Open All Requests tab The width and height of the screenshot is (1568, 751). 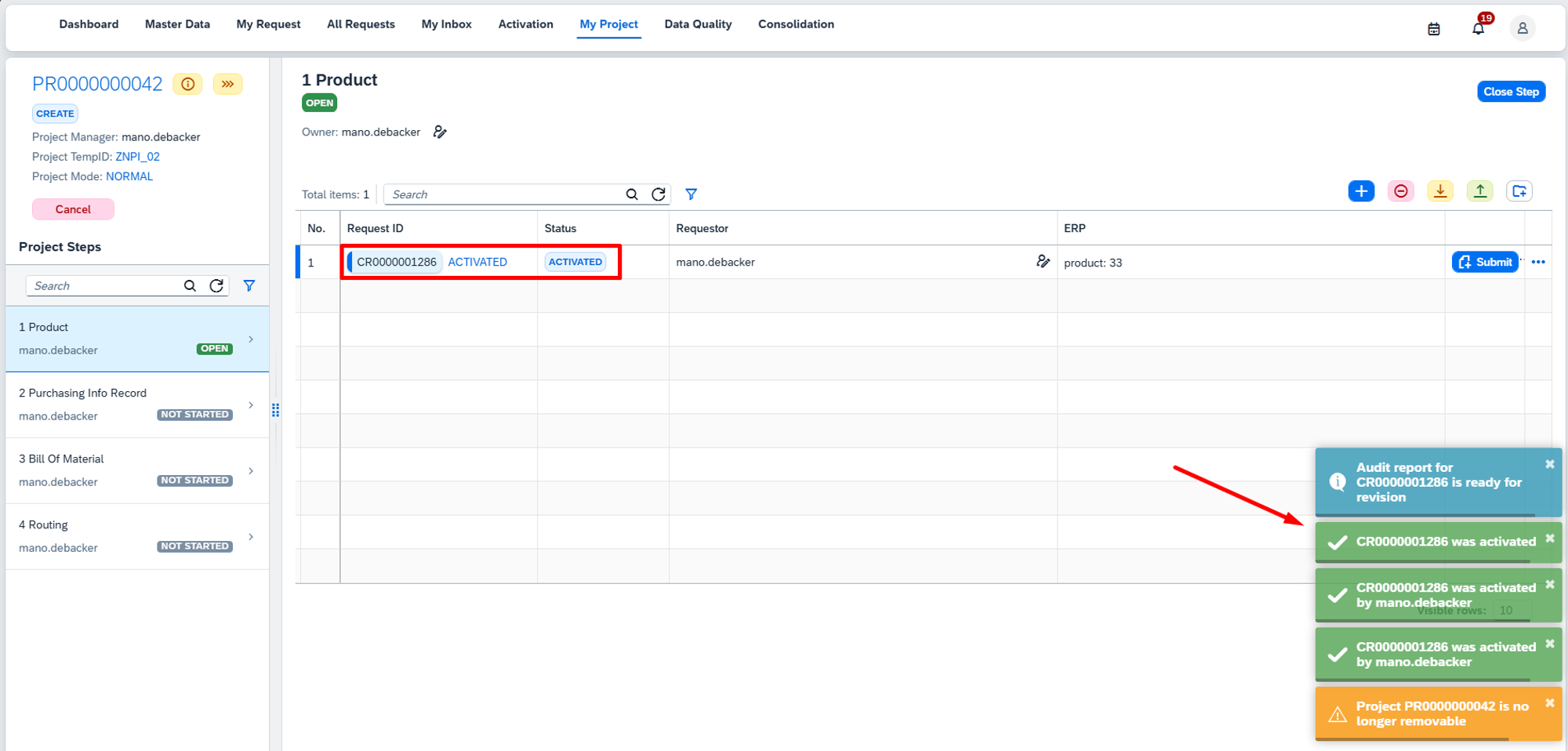pos(361,24)
